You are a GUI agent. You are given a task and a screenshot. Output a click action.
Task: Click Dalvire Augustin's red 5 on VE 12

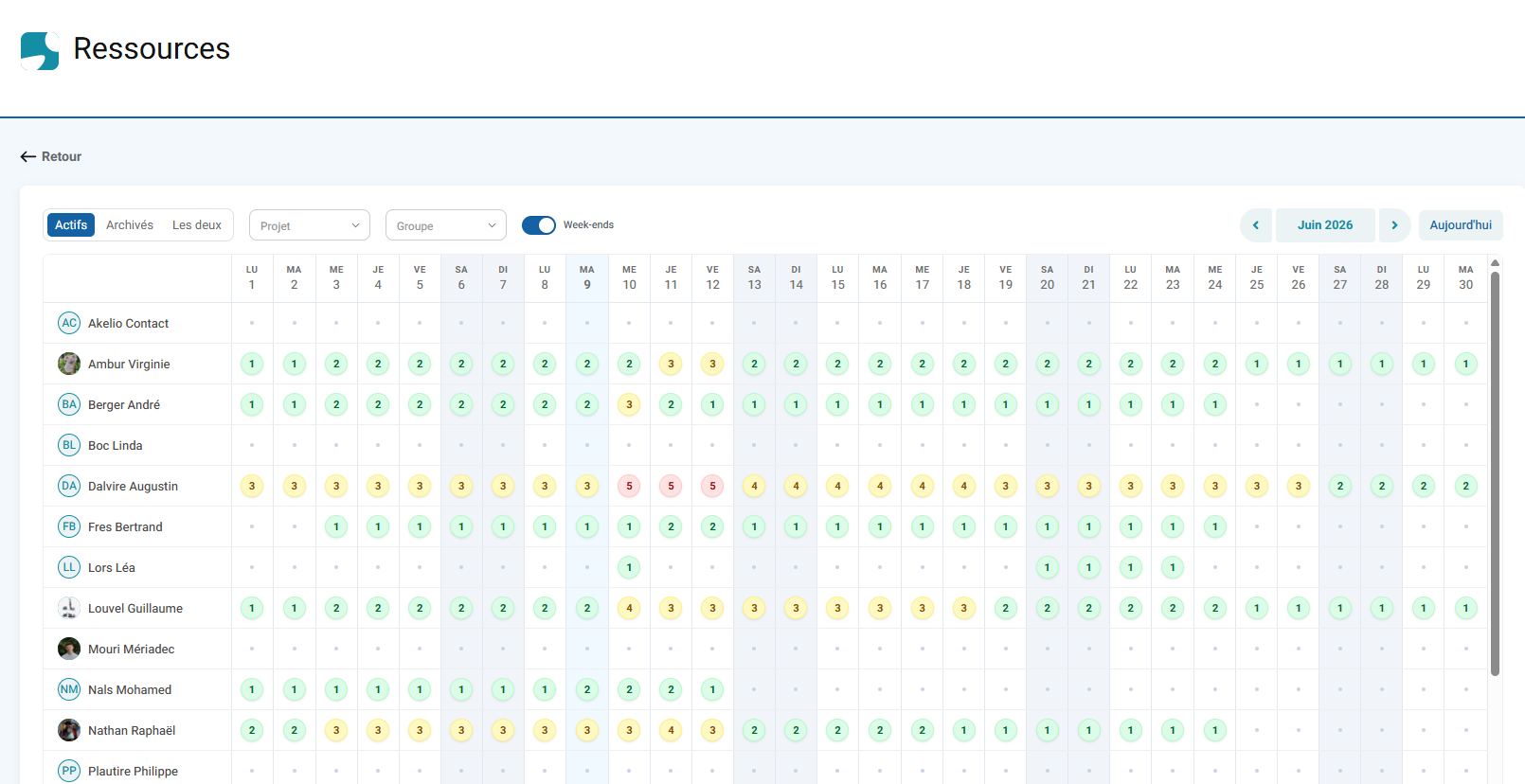point(712,486)
